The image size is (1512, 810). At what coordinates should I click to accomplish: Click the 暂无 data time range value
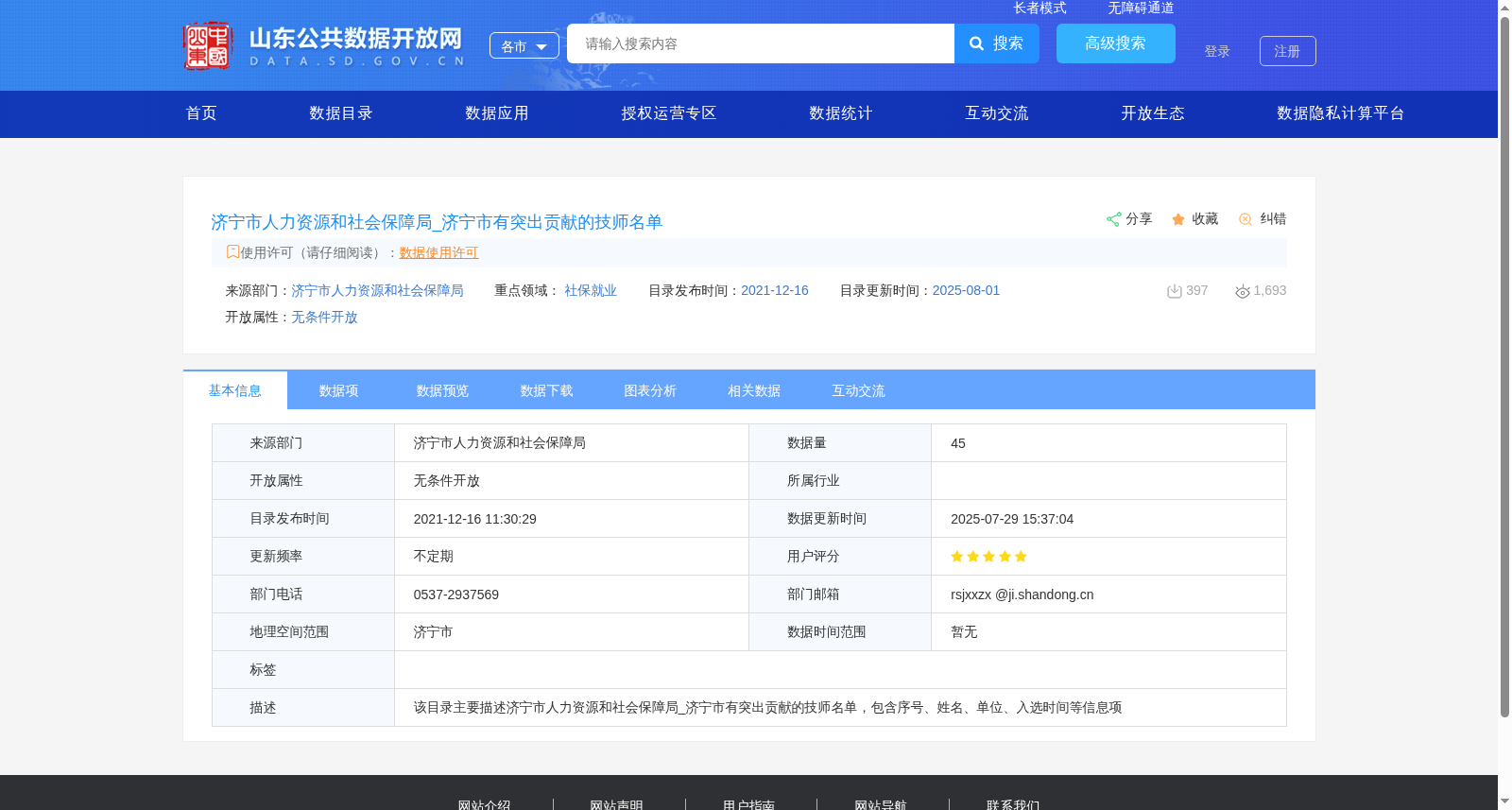point(964,632)
